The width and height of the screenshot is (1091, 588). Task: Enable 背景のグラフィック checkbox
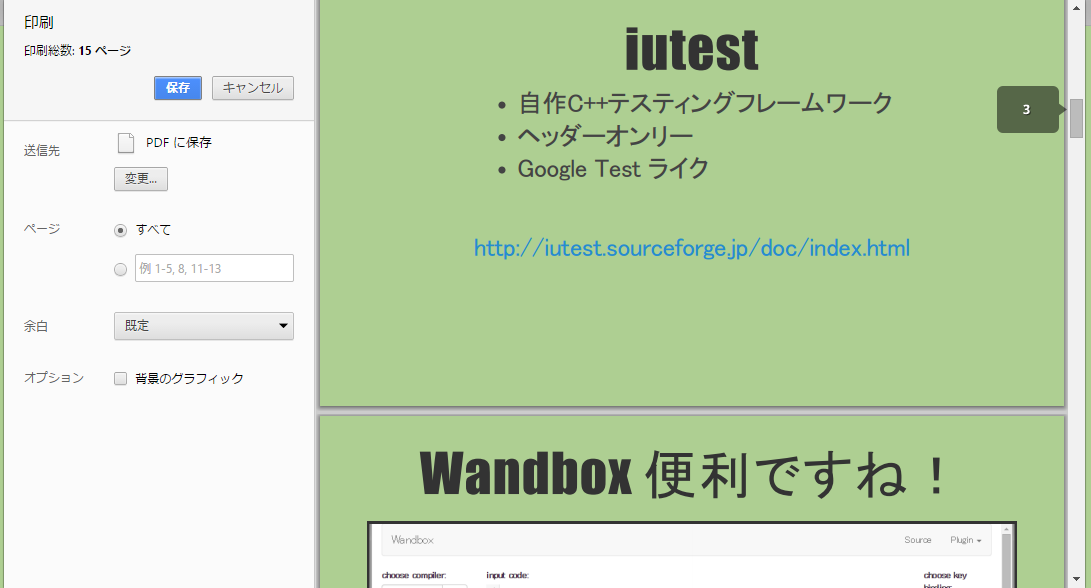tap(120, 379)
